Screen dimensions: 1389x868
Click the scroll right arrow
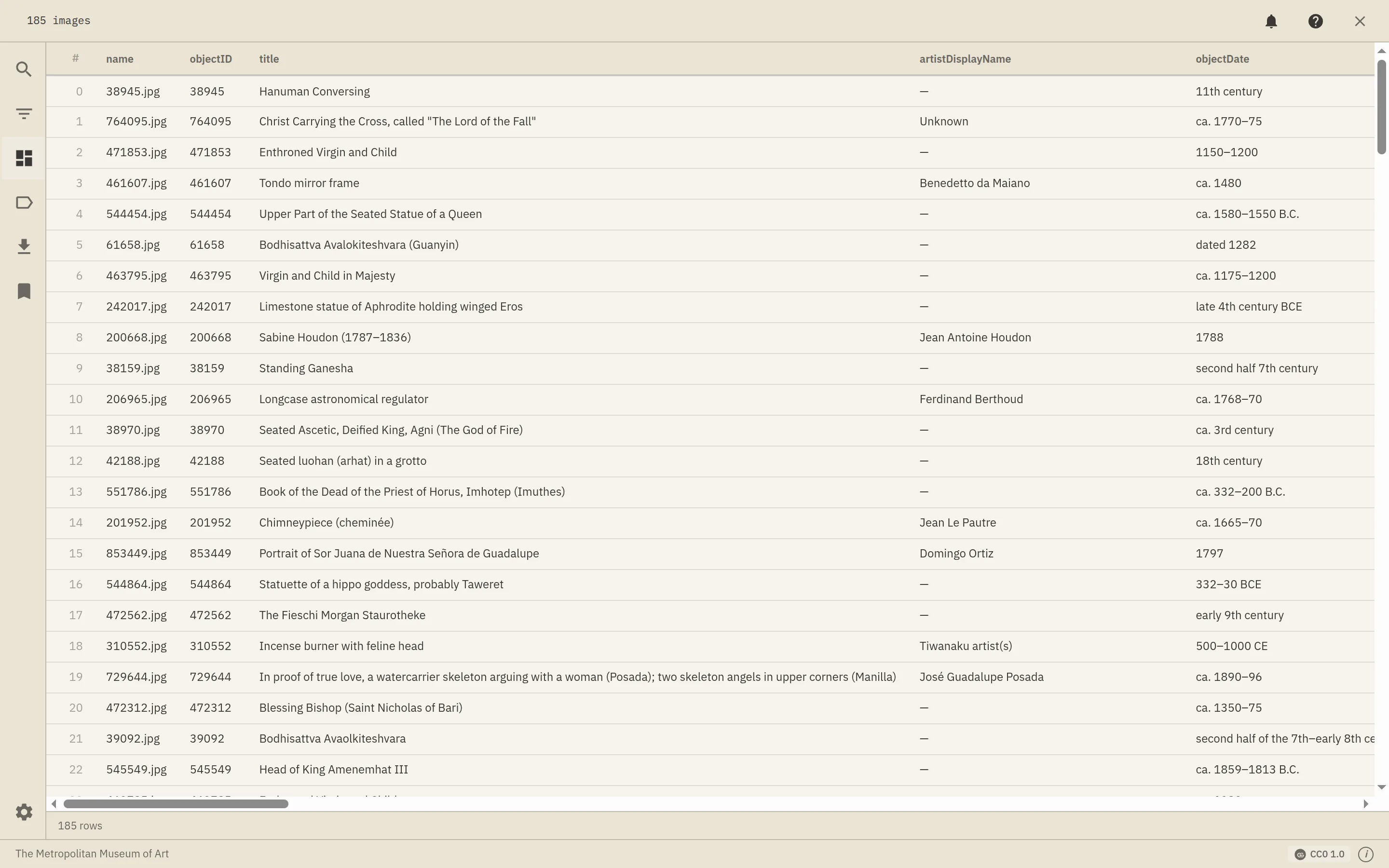tap(1365, 804)
